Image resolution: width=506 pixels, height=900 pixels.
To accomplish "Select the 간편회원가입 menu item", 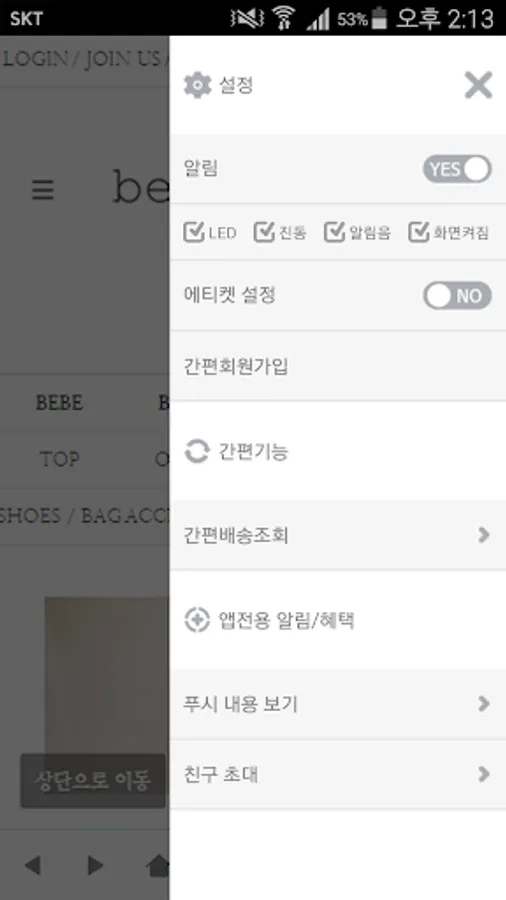I will tap(338, 366).
